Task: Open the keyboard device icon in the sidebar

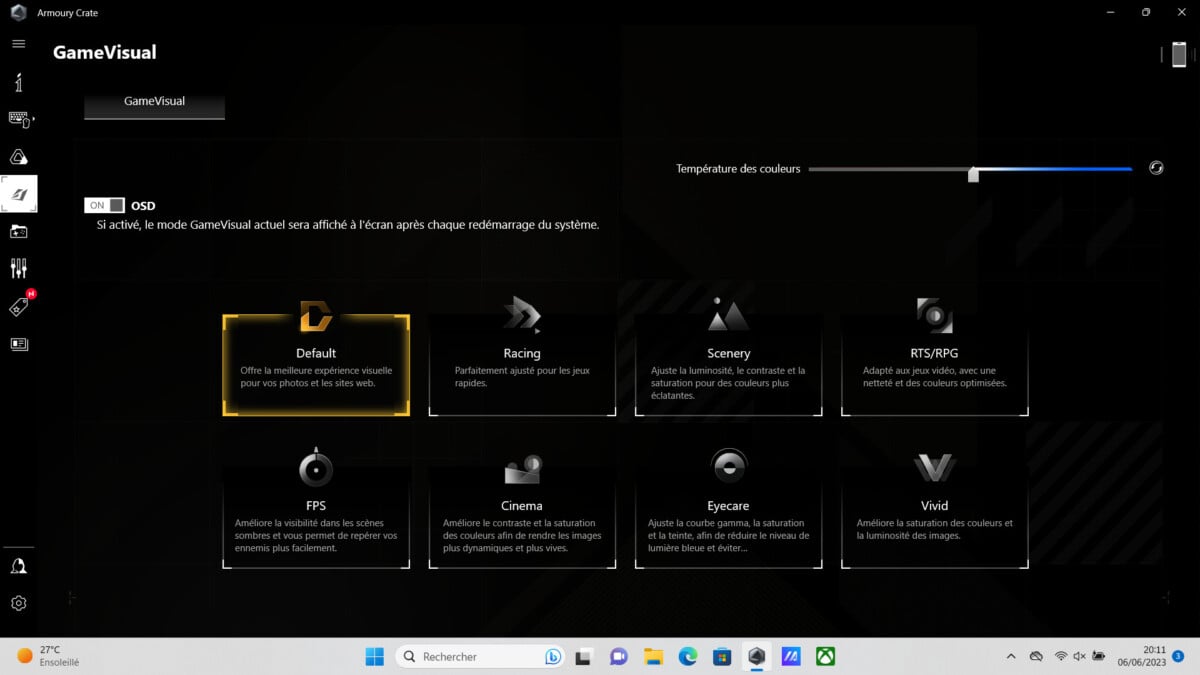Action: click(x=18, y=118)
